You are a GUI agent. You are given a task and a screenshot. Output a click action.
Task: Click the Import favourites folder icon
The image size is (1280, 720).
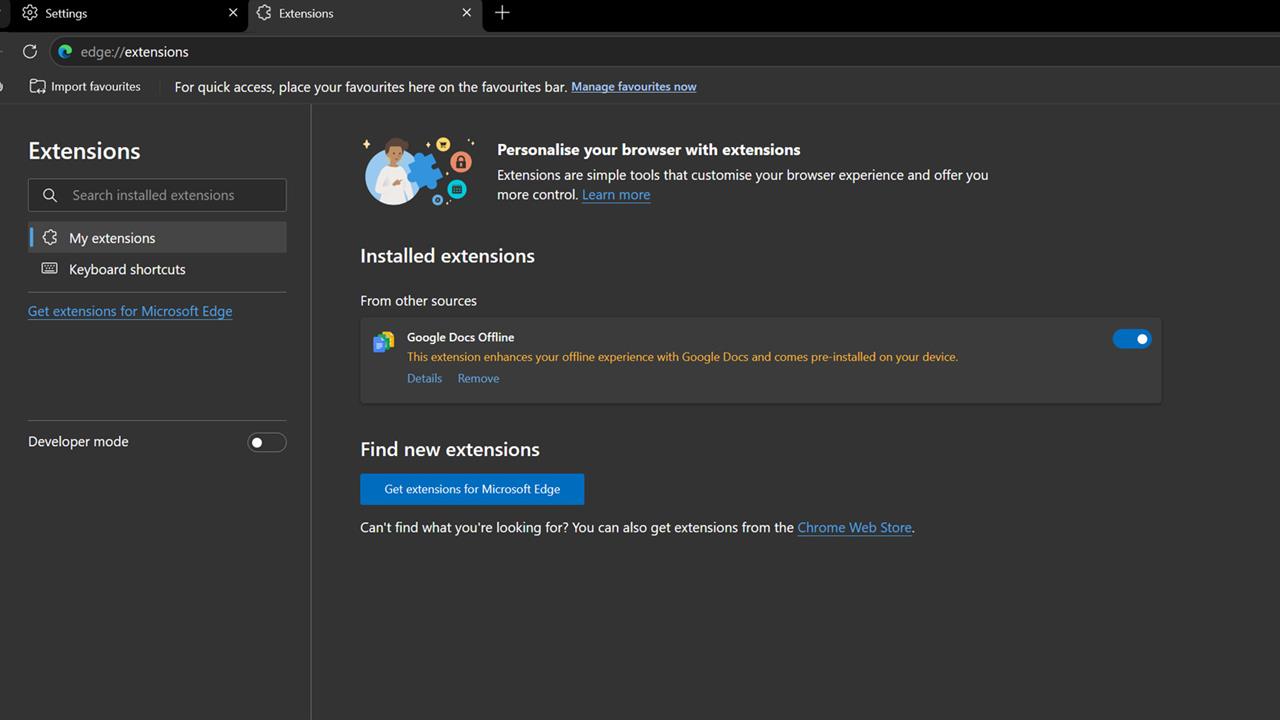38,87
